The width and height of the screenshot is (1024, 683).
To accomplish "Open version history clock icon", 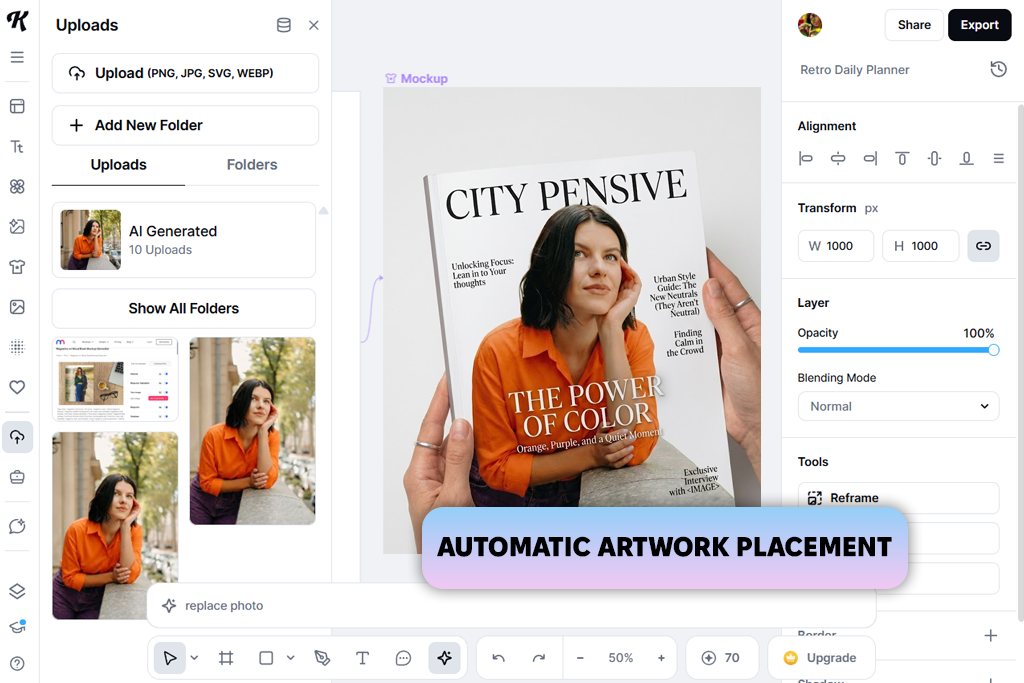I will 998,69.
